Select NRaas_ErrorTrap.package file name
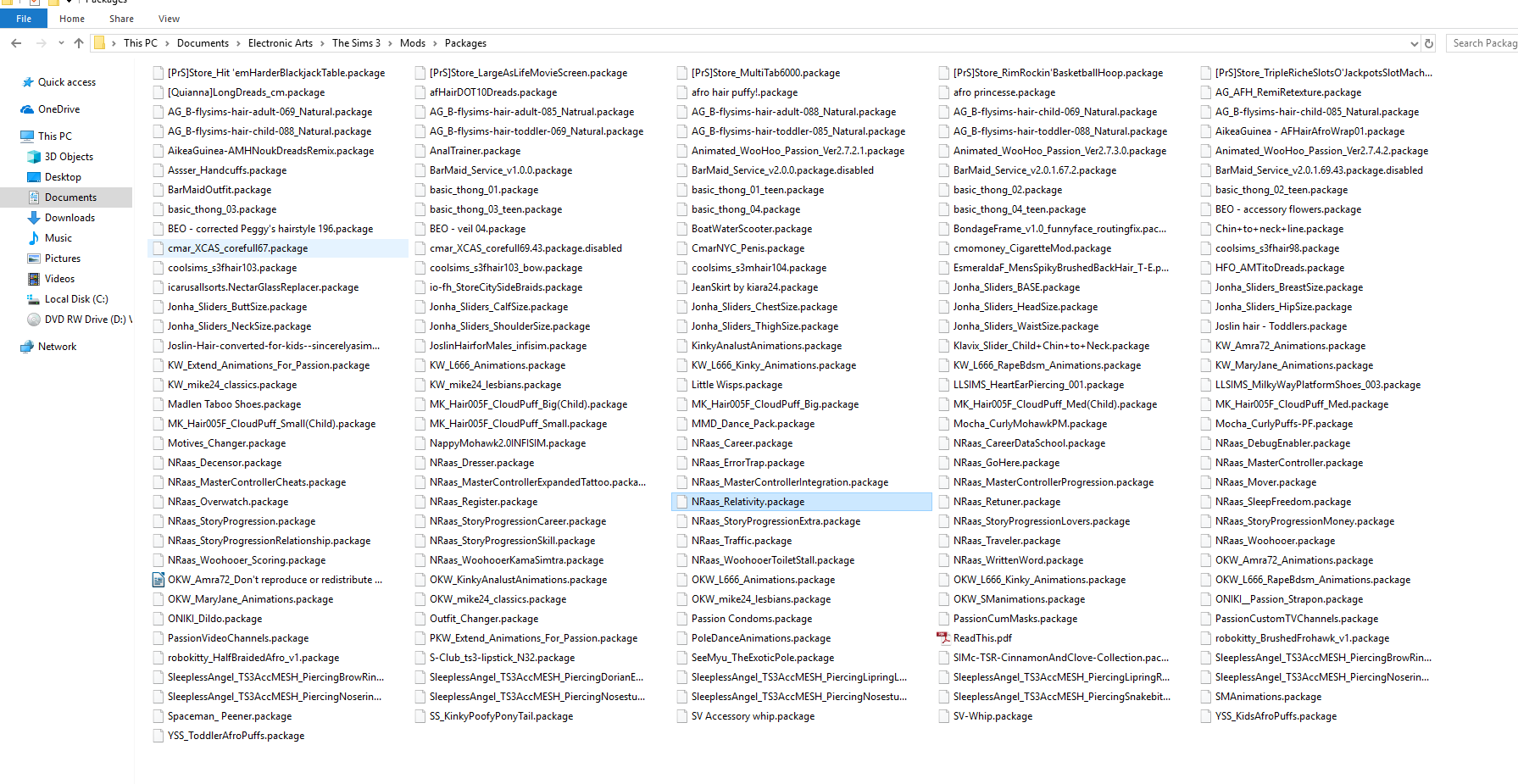This screenshot has height=784, width=1518. click(748, 463)
